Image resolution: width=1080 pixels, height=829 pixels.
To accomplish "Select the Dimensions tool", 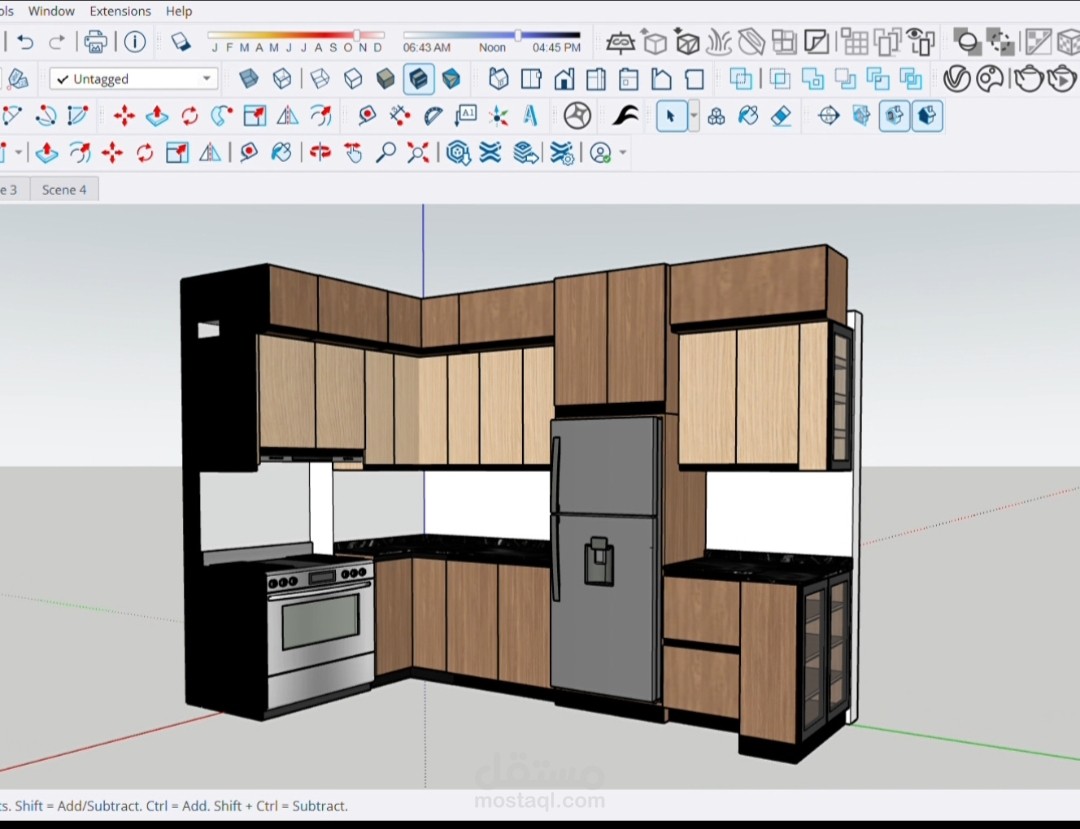I will [399, 116].
